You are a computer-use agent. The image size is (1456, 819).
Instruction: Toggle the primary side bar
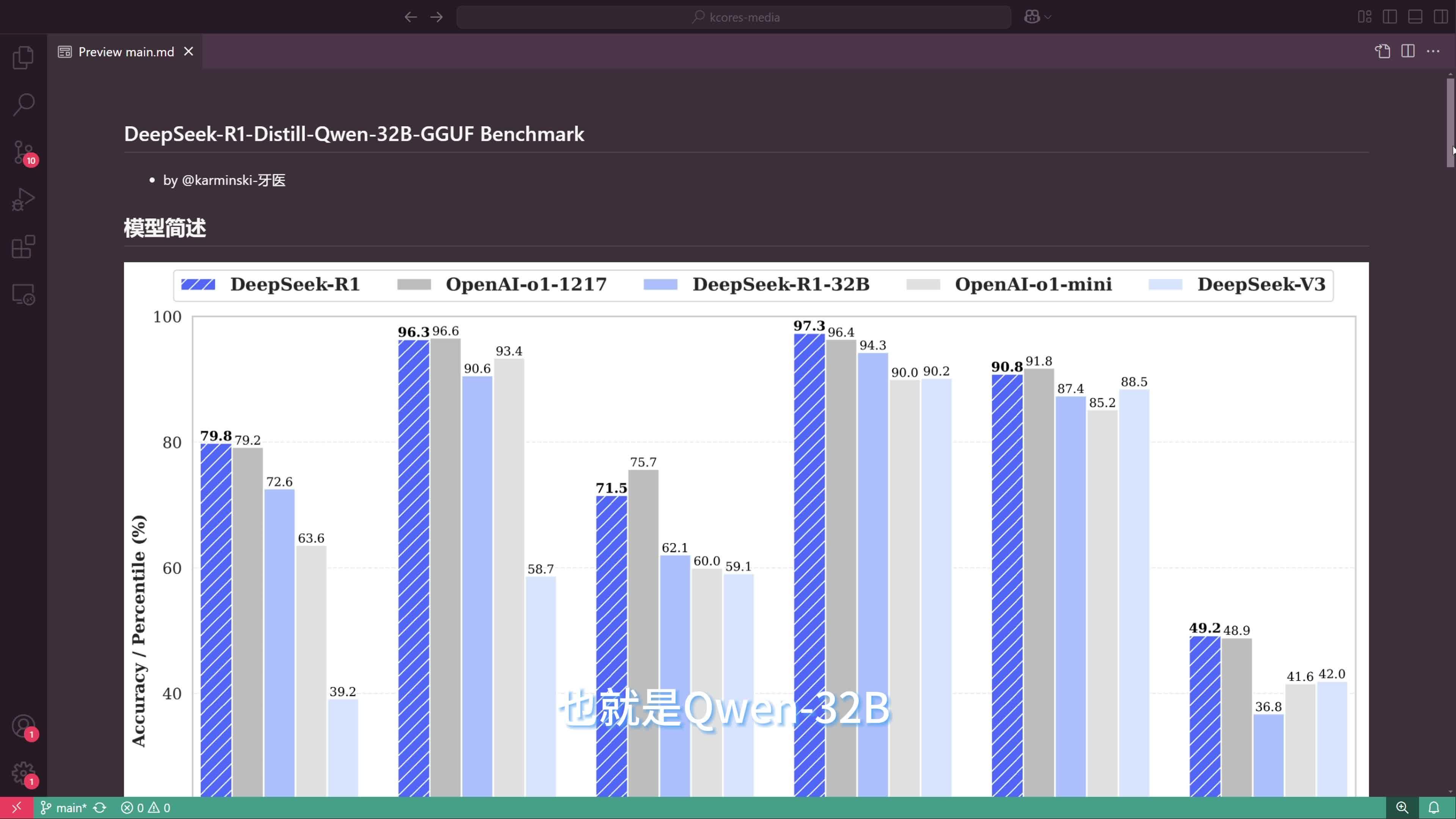pyautogui.click(x=1390, y=17)
